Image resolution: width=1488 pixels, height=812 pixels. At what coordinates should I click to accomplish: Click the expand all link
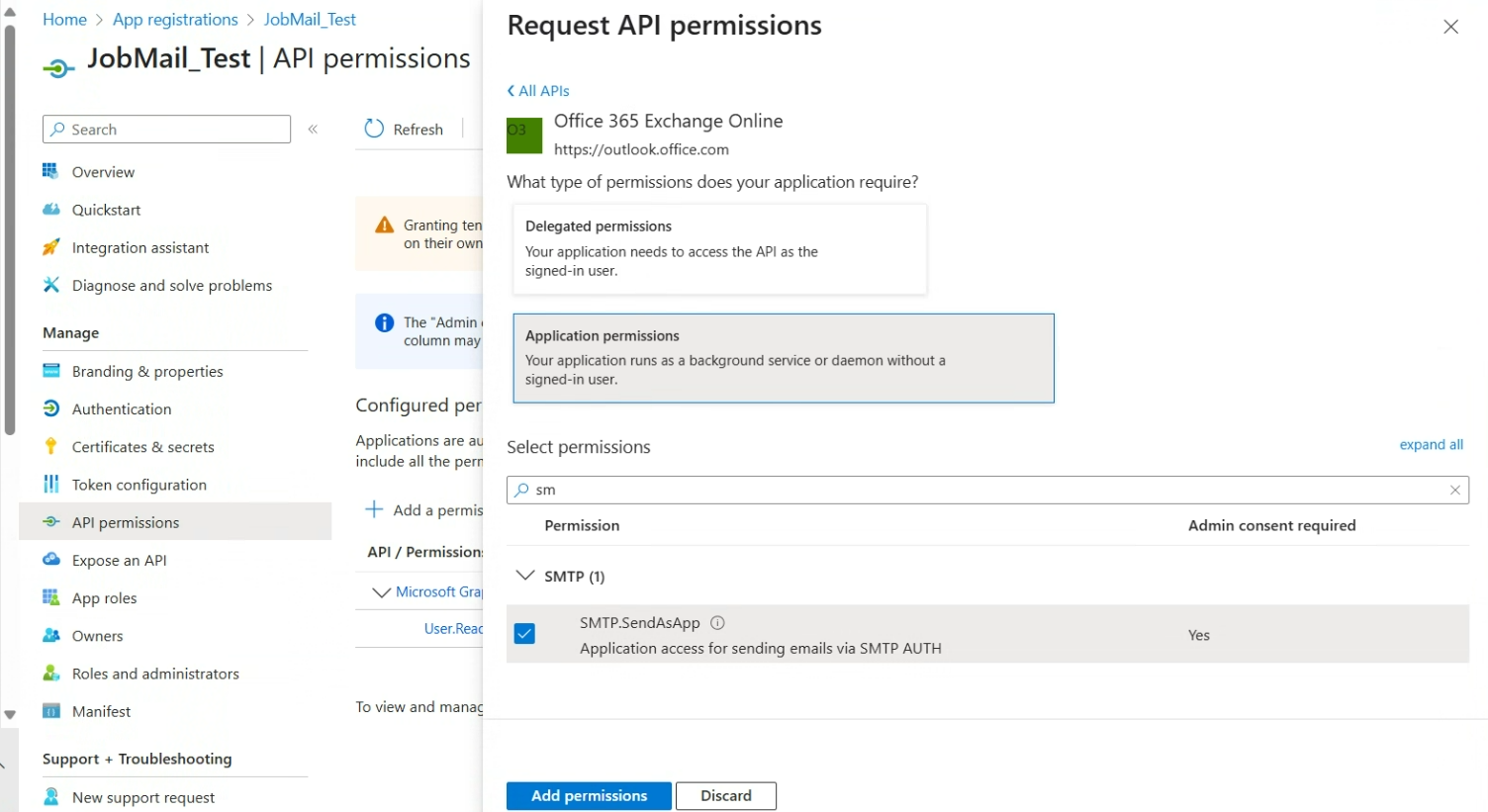coord(1431,445)
